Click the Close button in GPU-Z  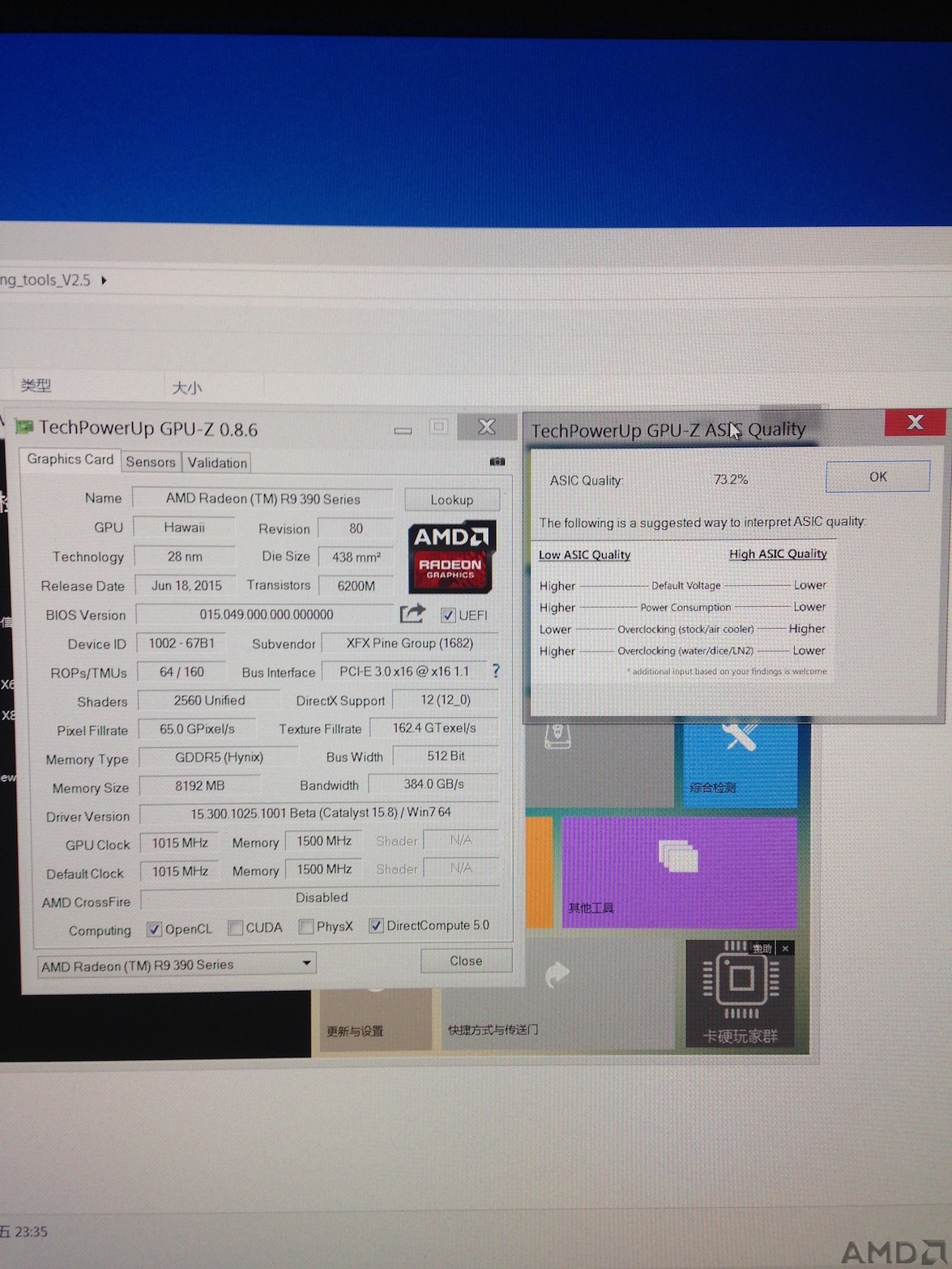click(x=466, y=960)
